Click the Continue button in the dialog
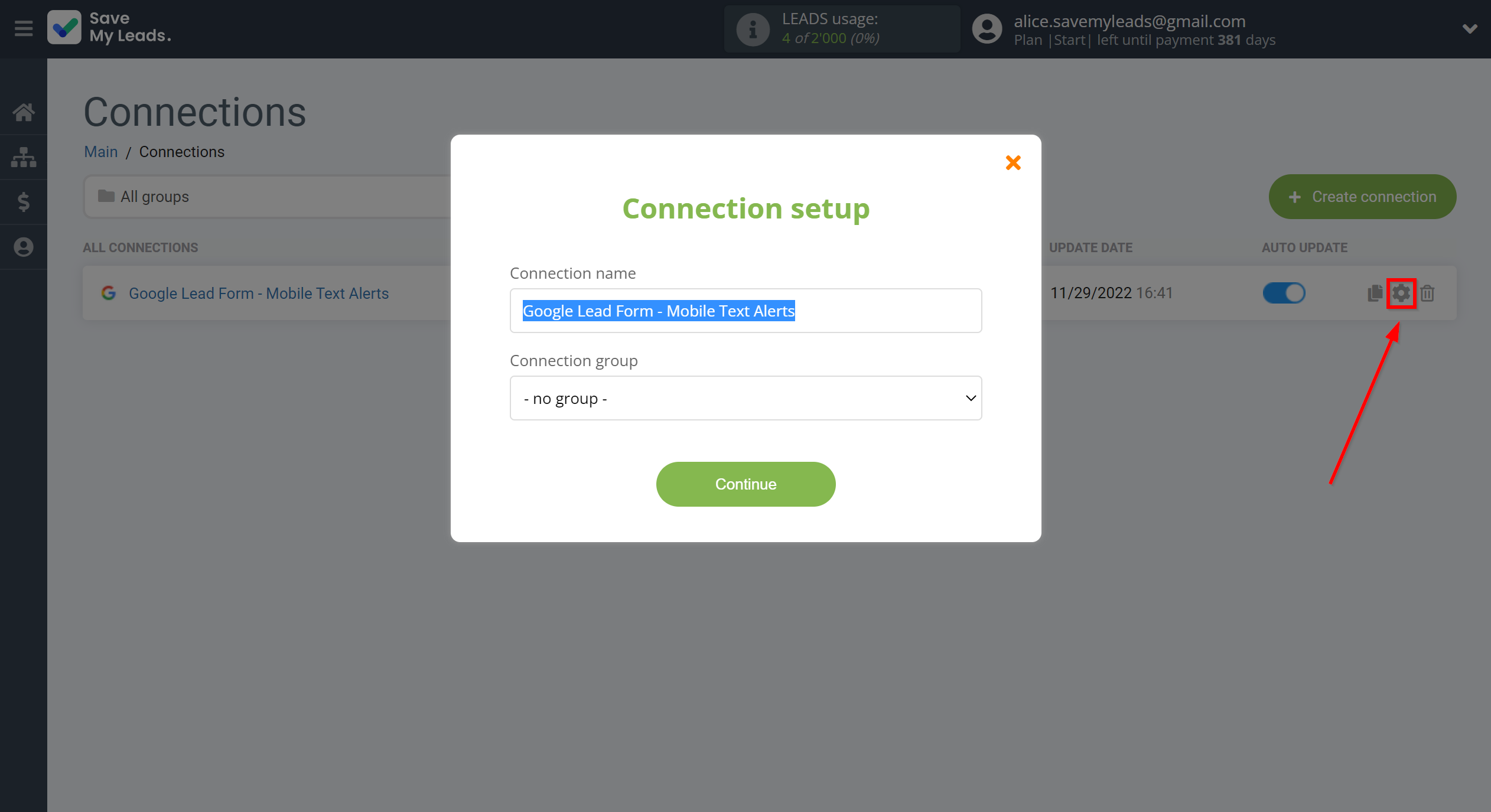1491x812 pixels. tap(746, 484)
